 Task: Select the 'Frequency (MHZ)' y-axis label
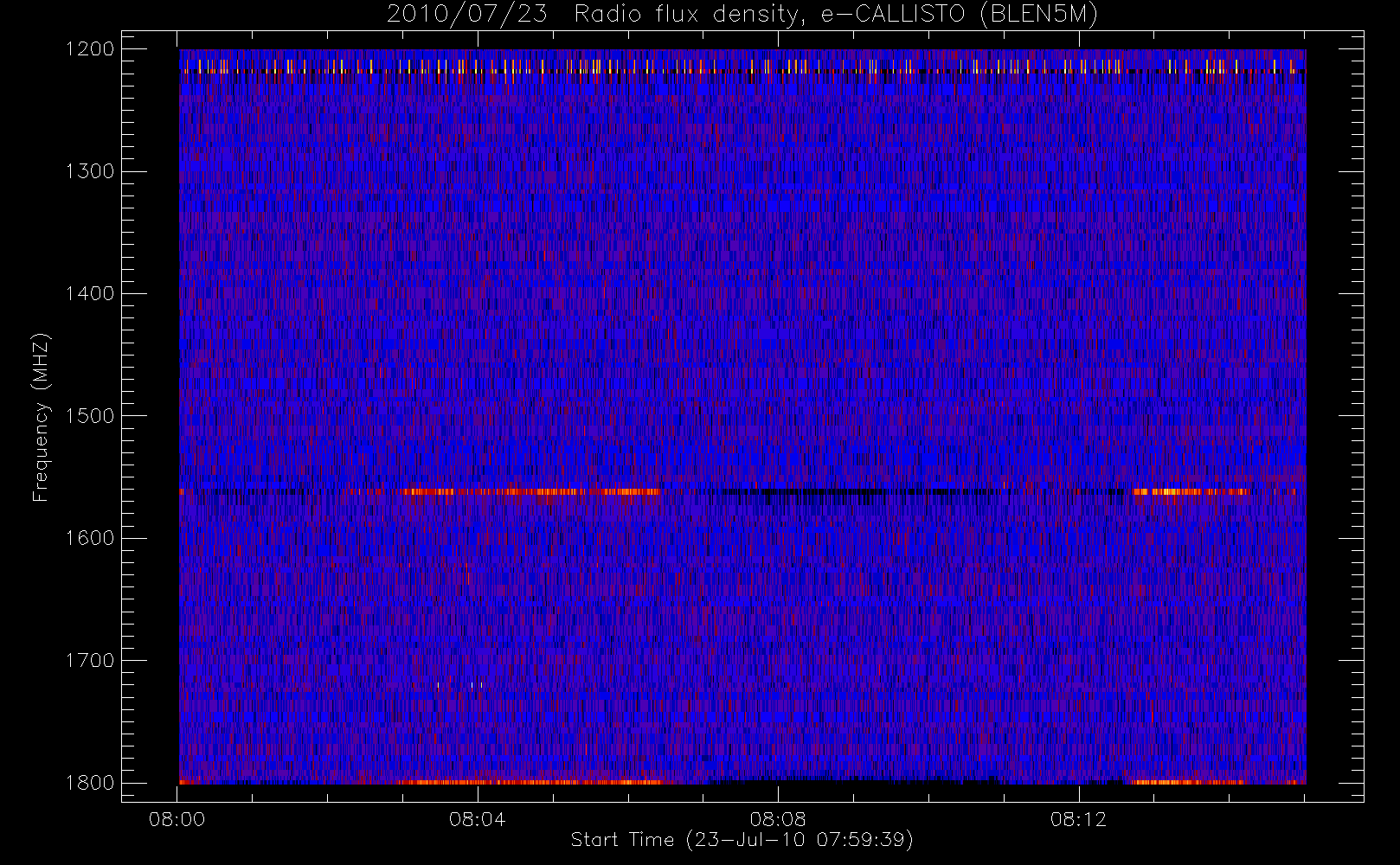pyautogui.click(x=41, y=417)
